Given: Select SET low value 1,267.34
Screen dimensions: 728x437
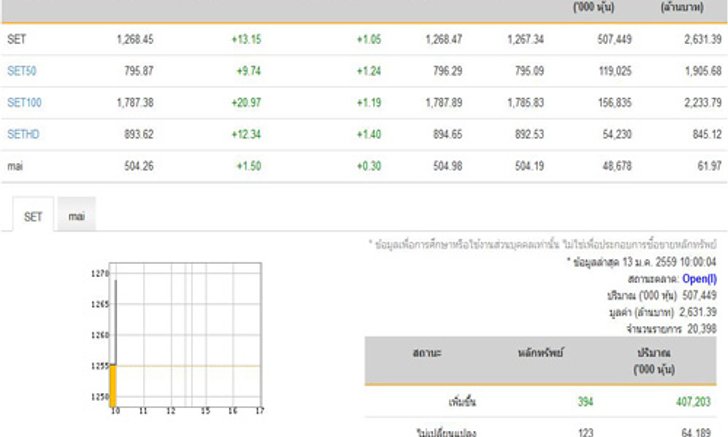Looking at the screenshot, I should click(x=525, y=39).
